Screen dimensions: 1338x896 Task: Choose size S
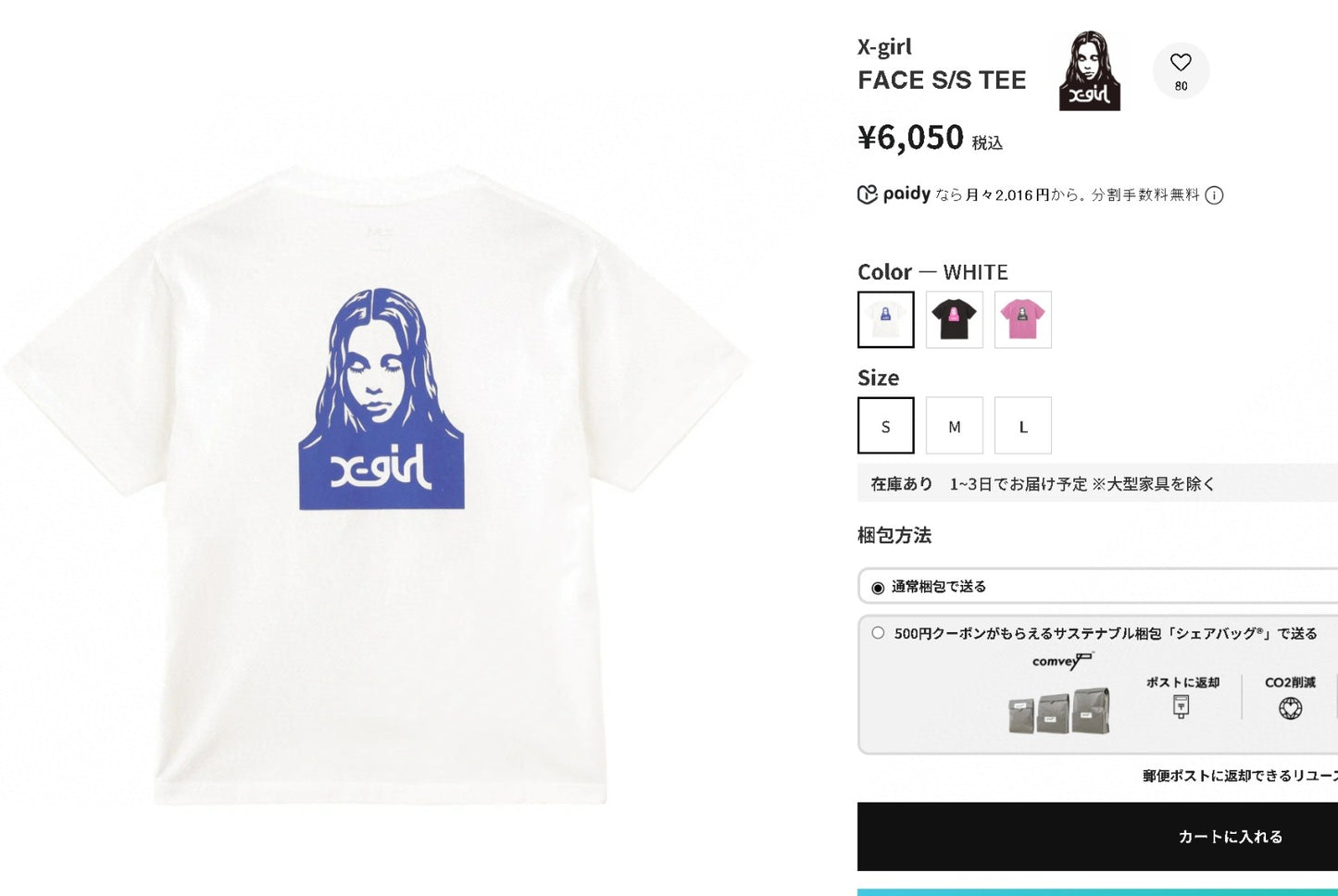point(886,426)
